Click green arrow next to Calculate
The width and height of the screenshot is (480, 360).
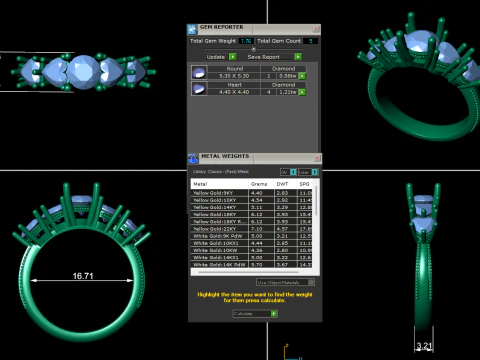tap(274, 313)
